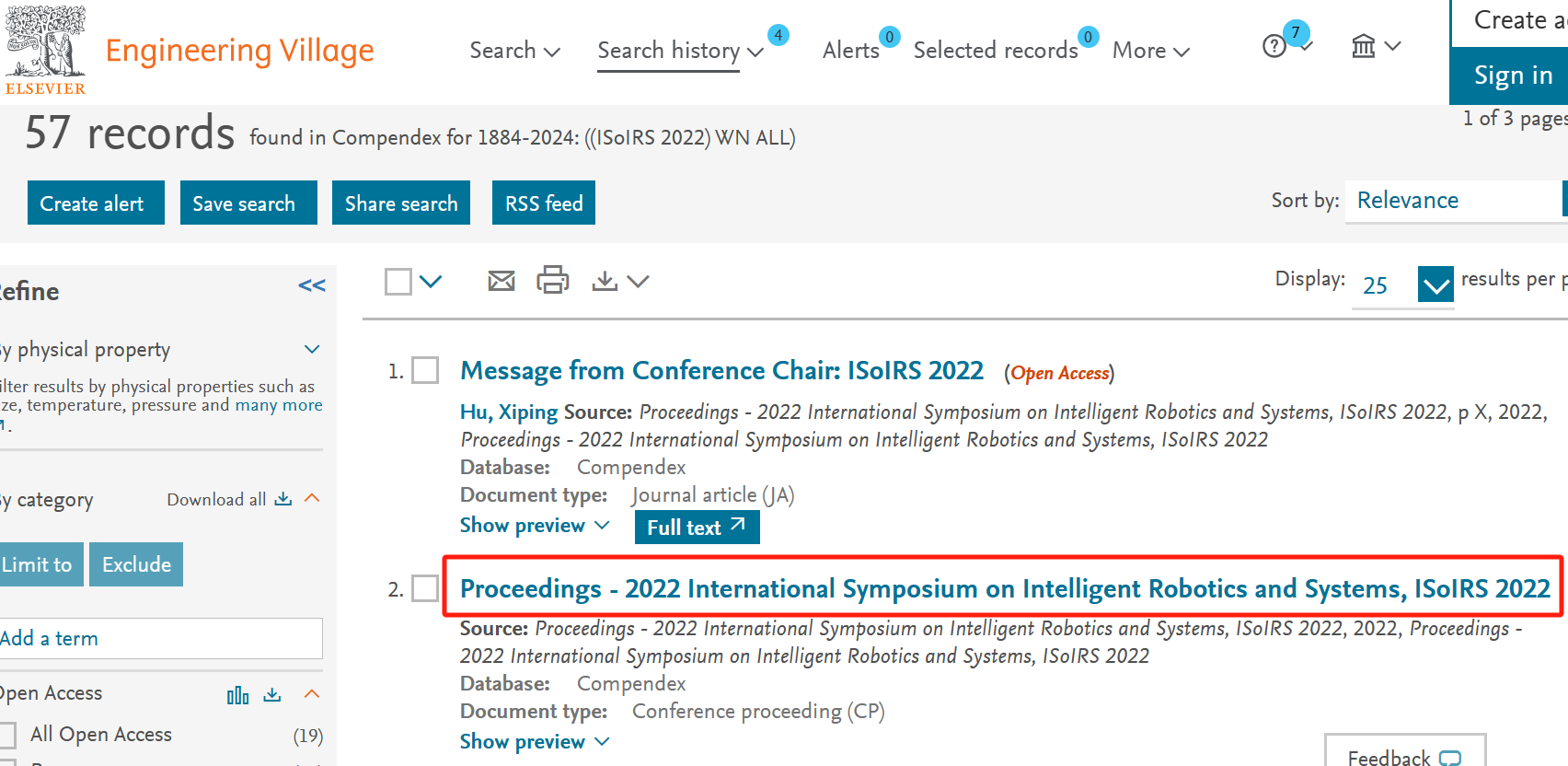Click the print results icon
1568x766 pixels.
(x=553, y=280)
